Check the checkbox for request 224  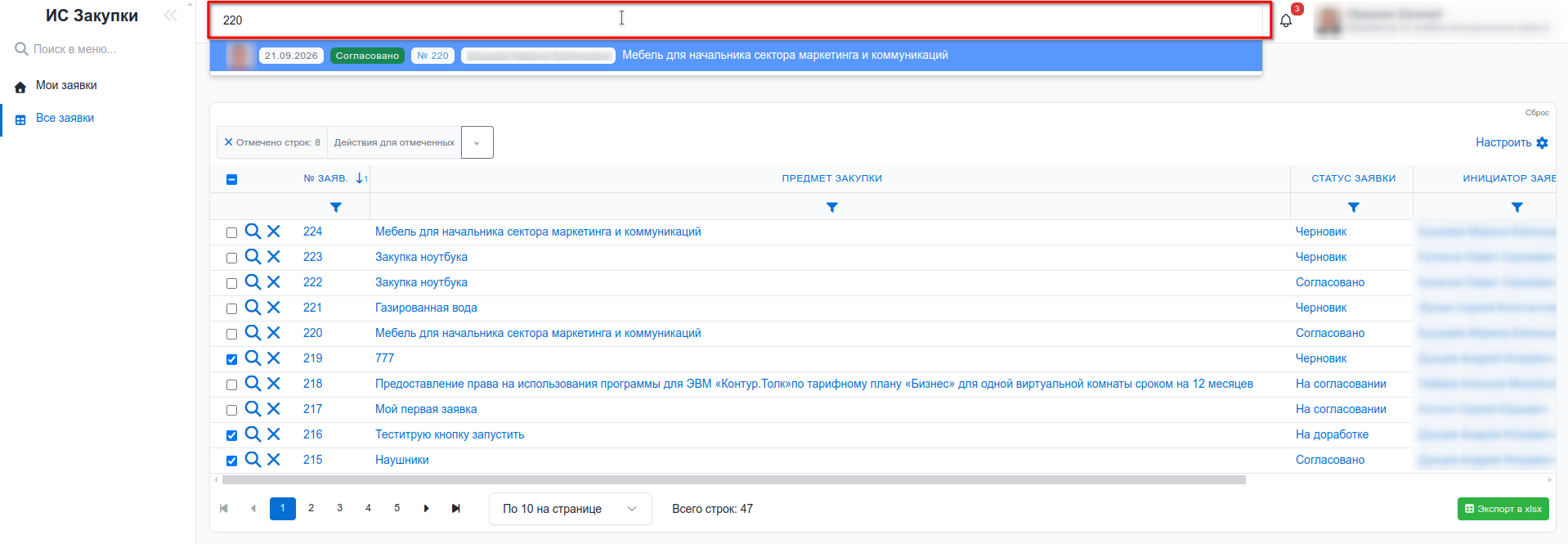[232, 233]
